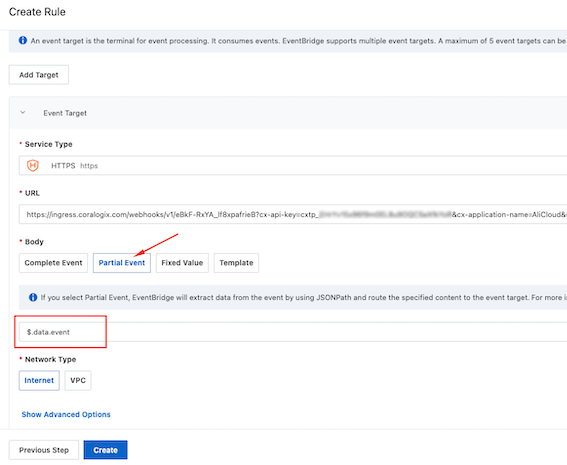This screenshot has height=465, width=567.
Task: Go back with Previous Step button
Action: 44,450
